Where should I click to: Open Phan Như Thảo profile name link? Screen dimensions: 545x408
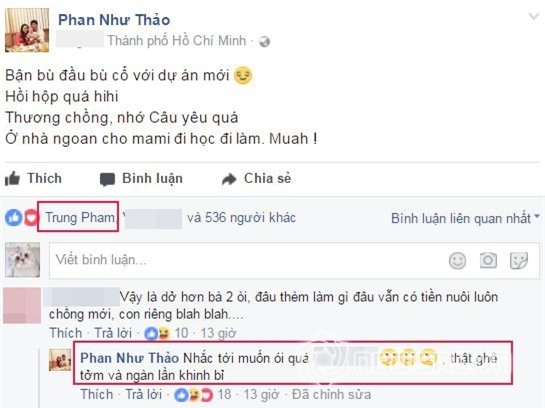coord(114,20)
